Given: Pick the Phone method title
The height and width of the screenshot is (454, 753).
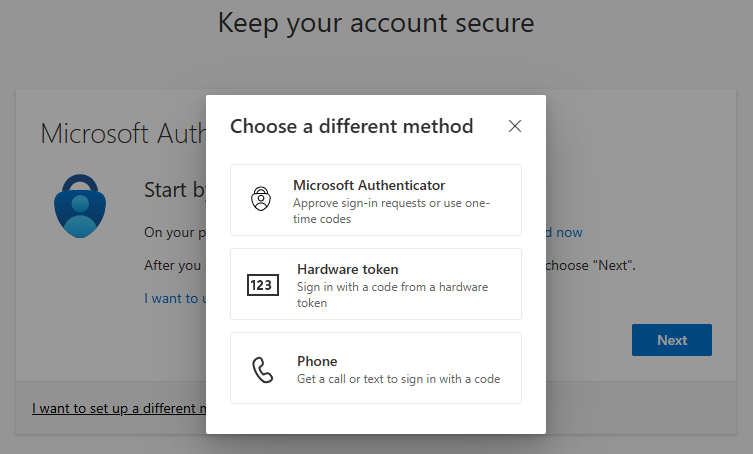Looking at the screenshot, I should pyautogui.click(x=317, y=361).
